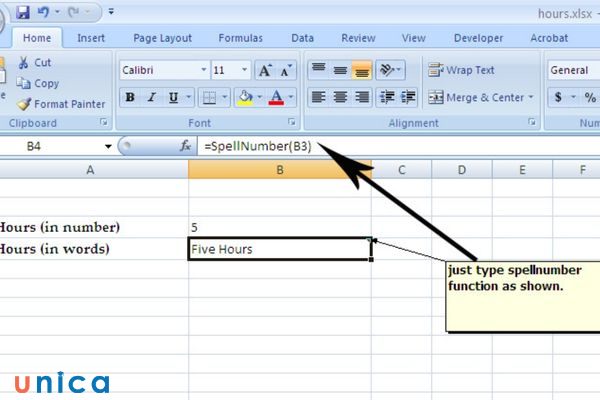Click the Decrease Font Size icon
This screenshot has height=400, width=600.
286,70
